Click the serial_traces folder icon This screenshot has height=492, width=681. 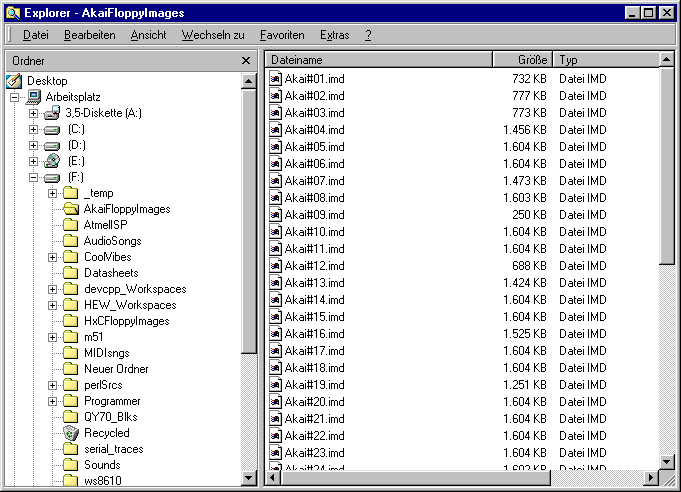[70, 449]
